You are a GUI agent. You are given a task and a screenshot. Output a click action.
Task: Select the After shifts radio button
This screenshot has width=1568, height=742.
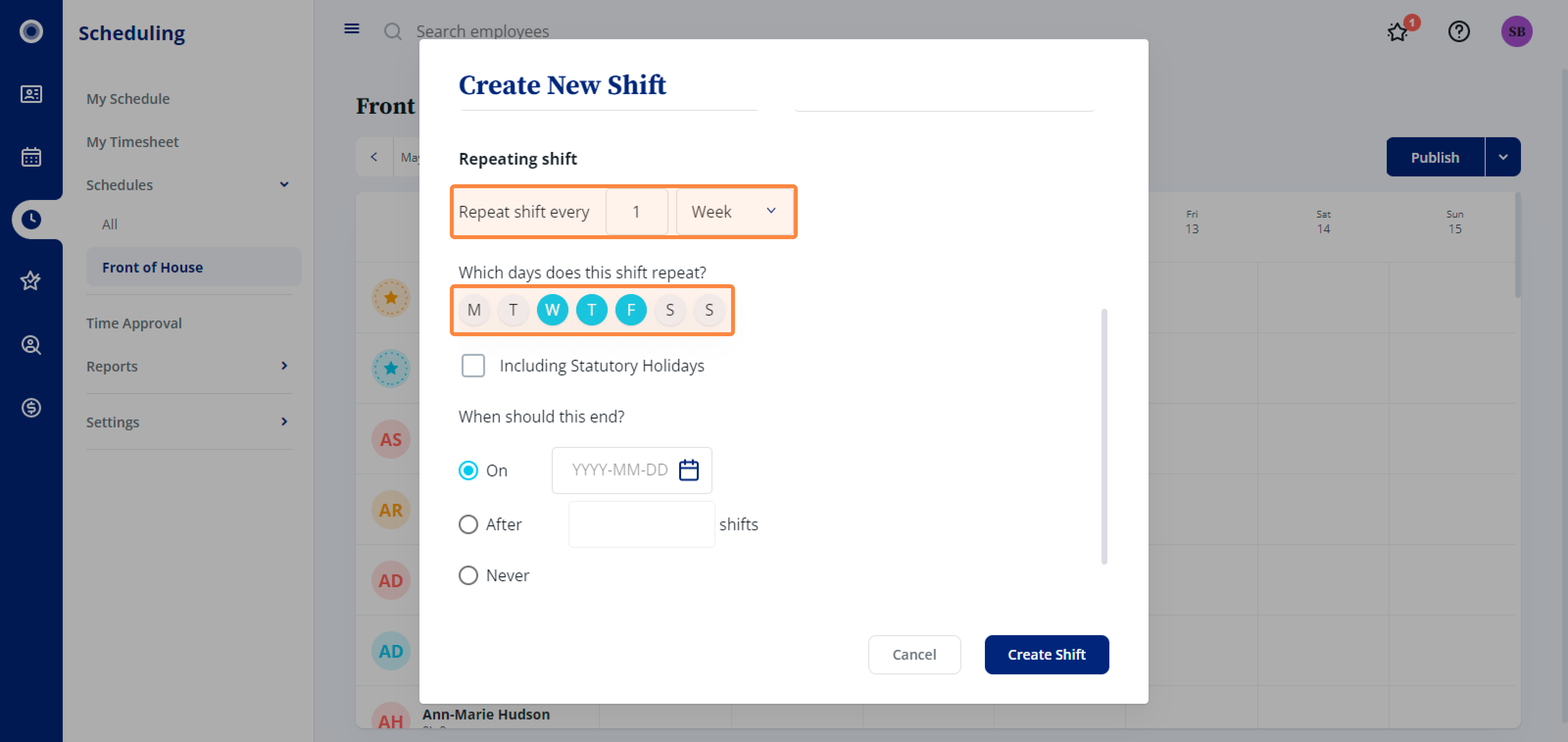tap(467, 524)
